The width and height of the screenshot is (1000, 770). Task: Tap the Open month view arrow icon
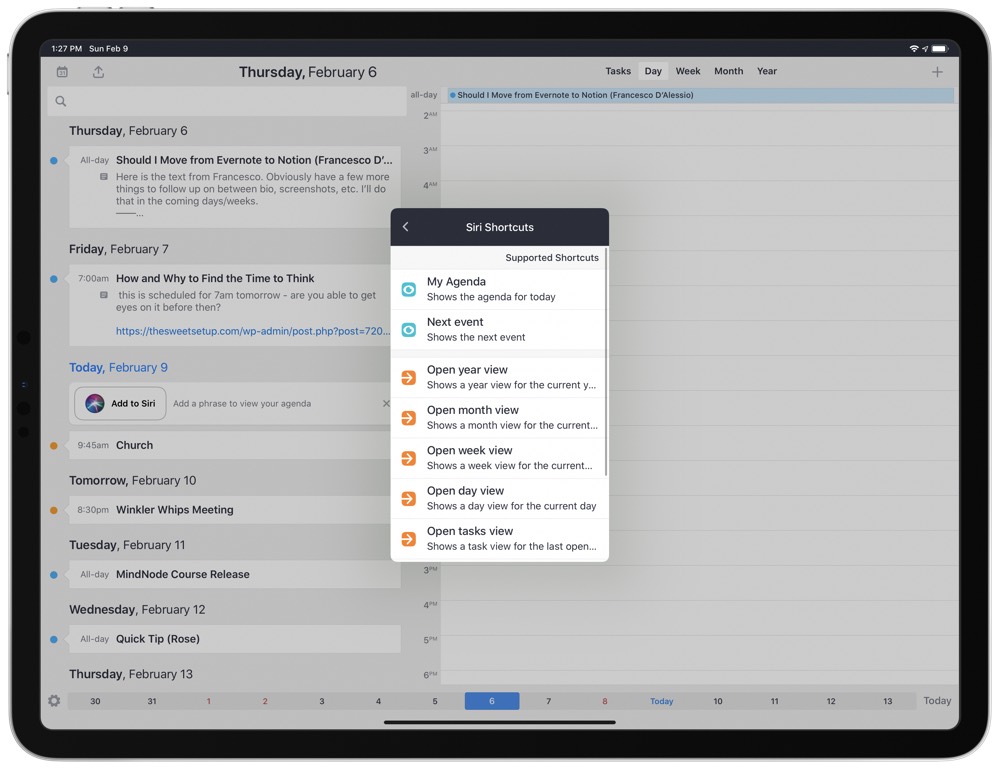[409, 417]
